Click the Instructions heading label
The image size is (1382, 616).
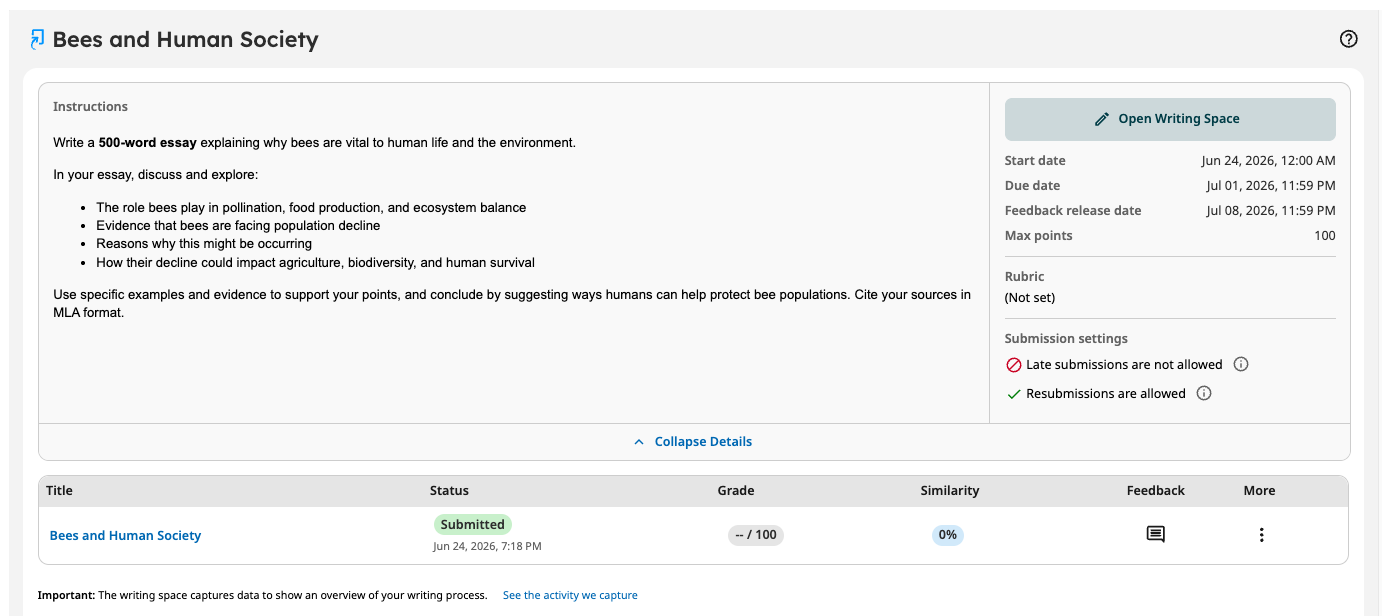point(90,107)
